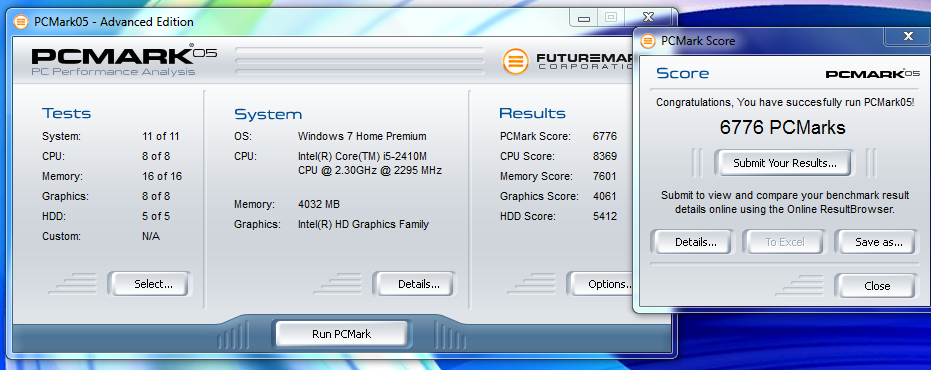Screen dimensions: 931x370
Task: Click the 'Graphics Score:' label in Results
Action: (539, 196)
